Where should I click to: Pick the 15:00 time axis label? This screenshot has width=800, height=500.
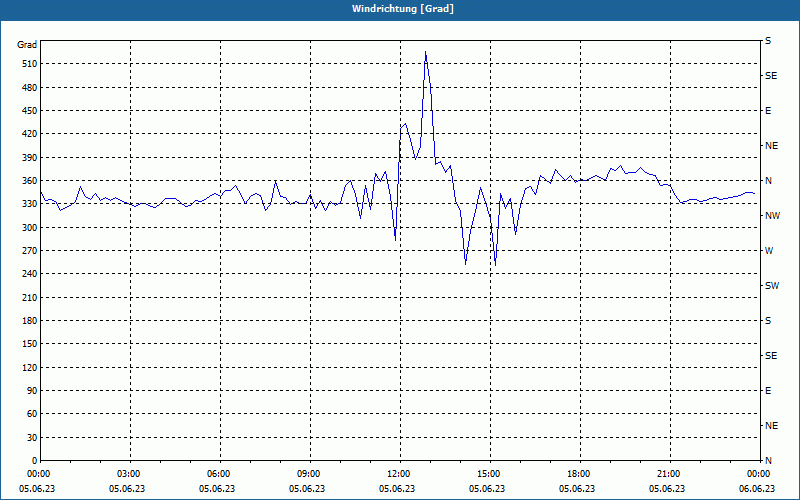click(x=487, y=473)
